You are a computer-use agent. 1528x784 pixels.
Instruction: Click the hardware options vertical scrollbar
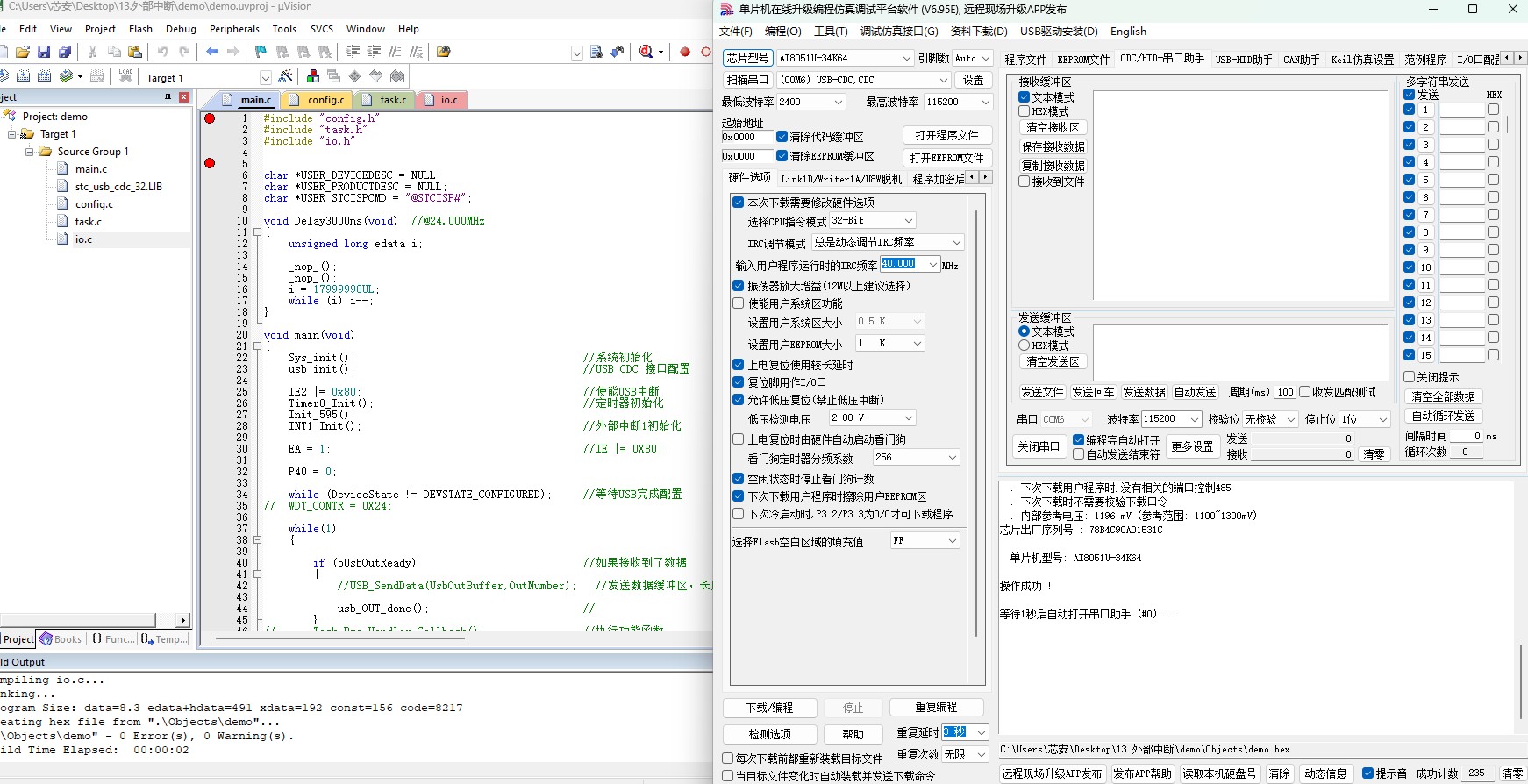pyautogui.click(x=975, y=423)
